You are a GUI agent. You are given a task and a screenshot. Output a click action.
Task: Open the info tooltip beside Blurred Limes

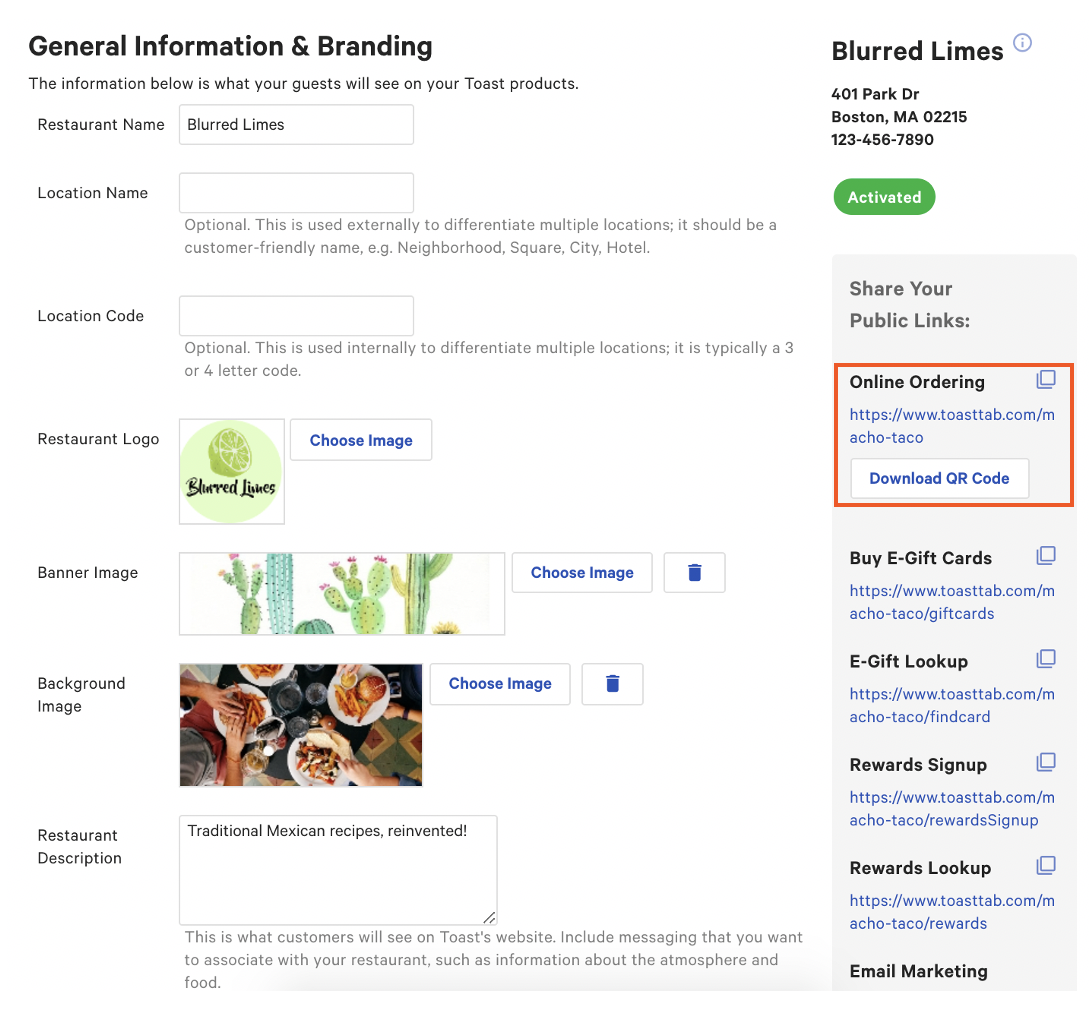pyautogui.click(x=1022, y=43)
